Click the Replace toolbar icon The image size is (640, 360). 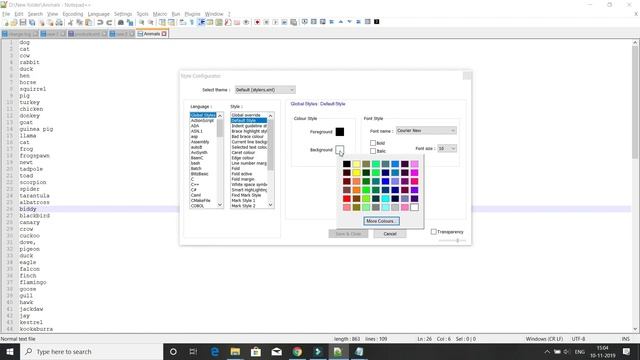coord(130,22)
